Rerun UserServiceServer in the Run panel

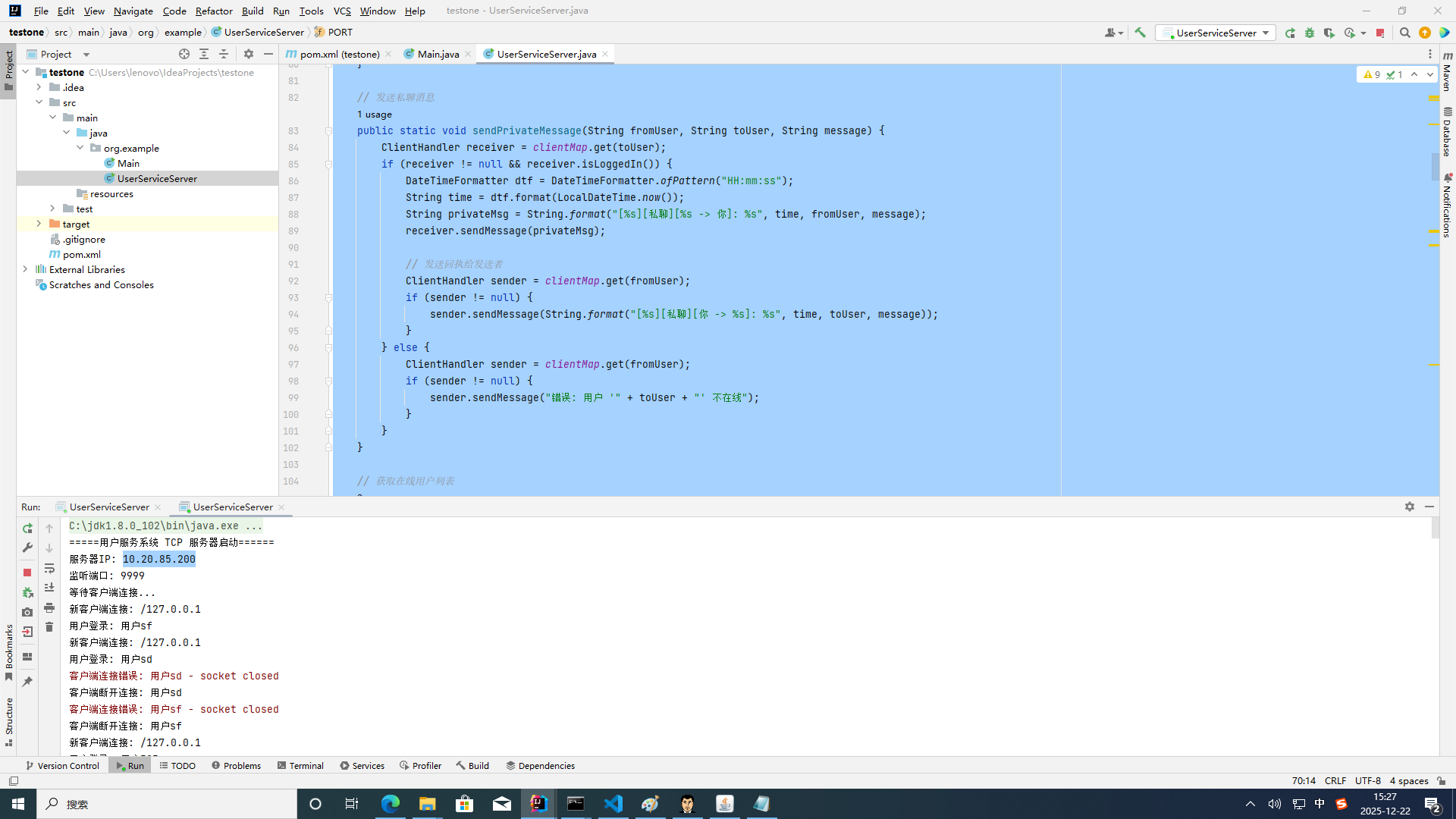[x=27, y=529]
